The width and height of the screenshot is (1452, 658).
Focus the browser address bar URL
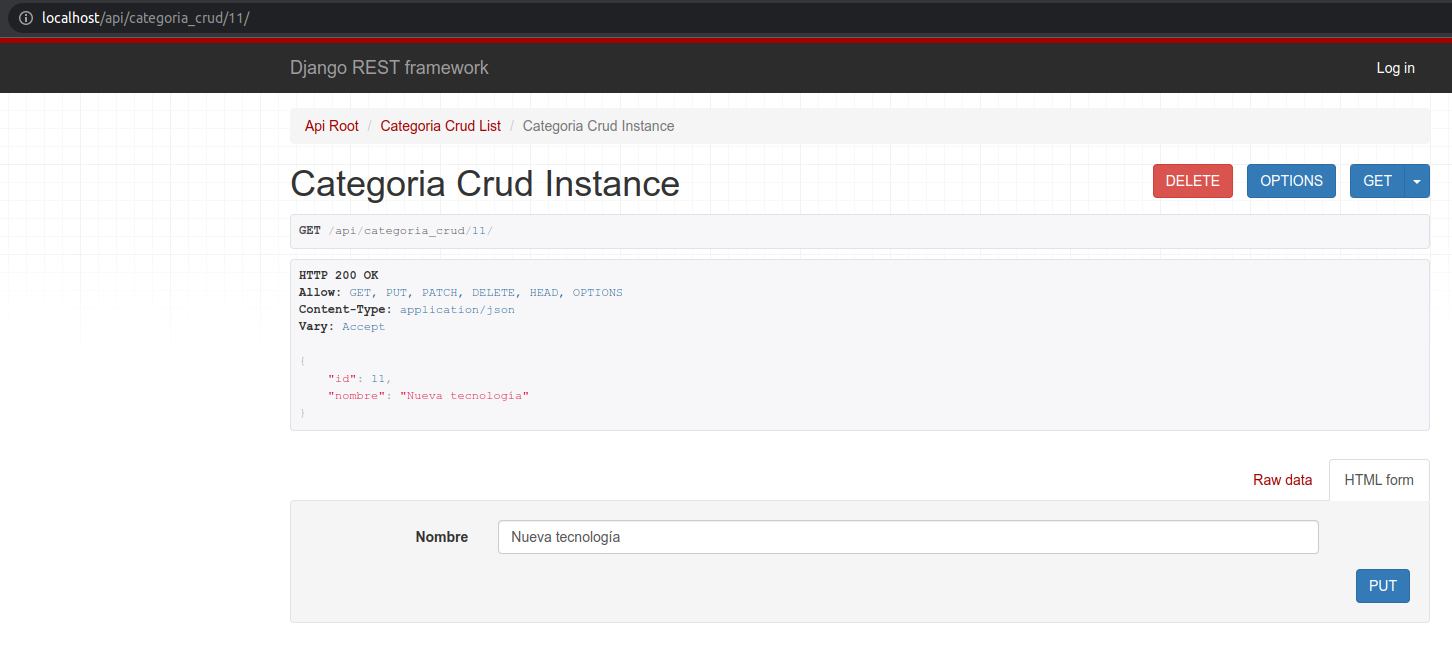[145, 18]
